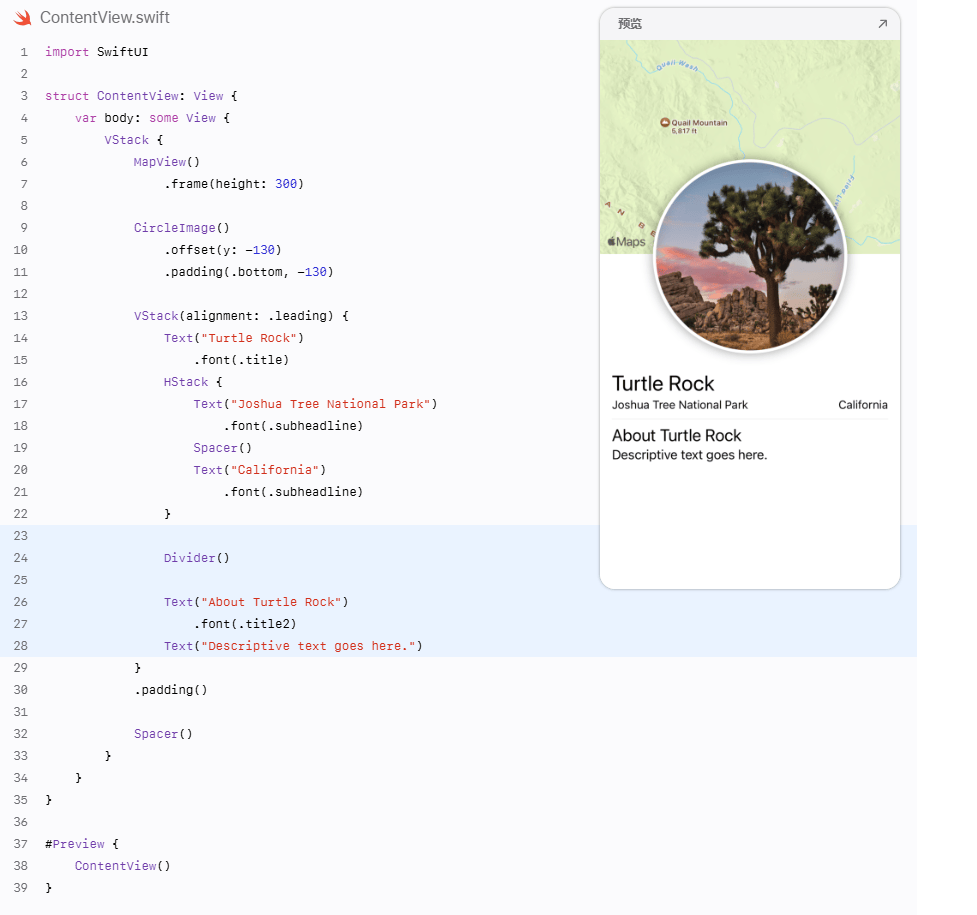Screen dimensions: 977x915
Task: Click the MapView() call on line 6
Action: (166, 162)
